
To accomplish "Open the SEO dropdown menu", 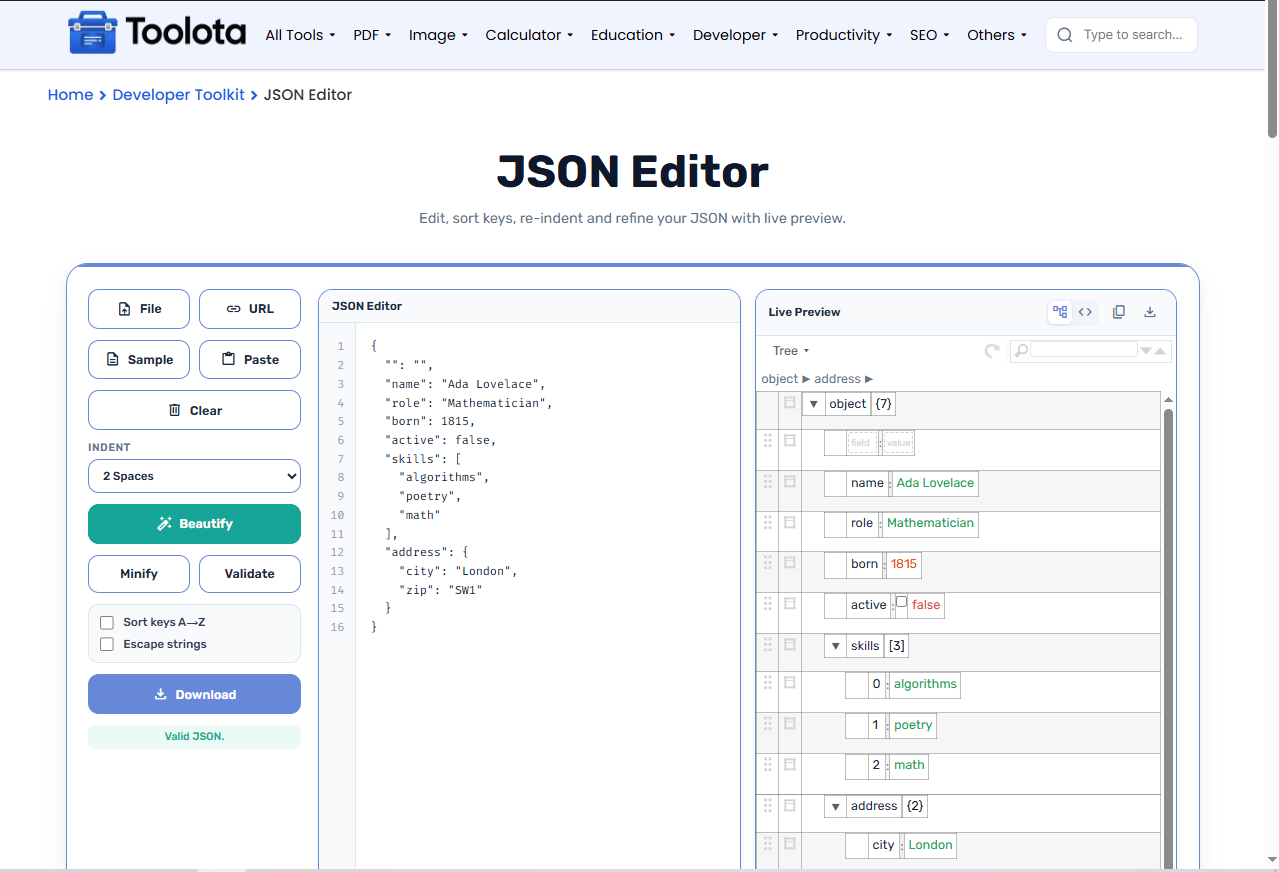I will pos(929,35).
